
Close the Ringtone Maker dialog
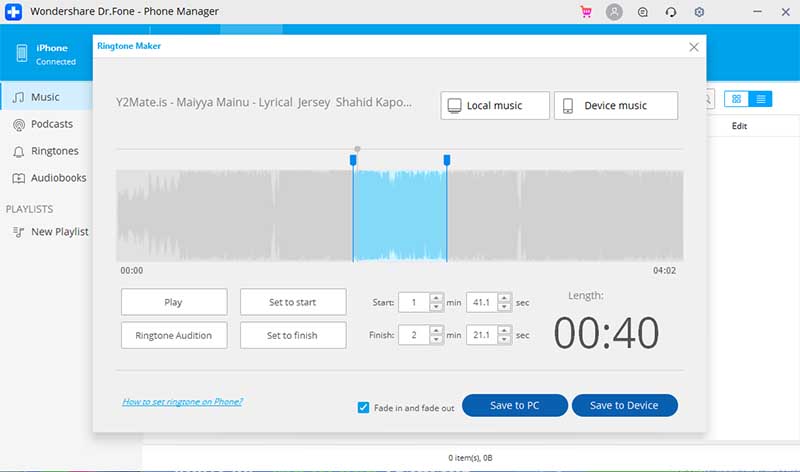click(x=693, y=47)
